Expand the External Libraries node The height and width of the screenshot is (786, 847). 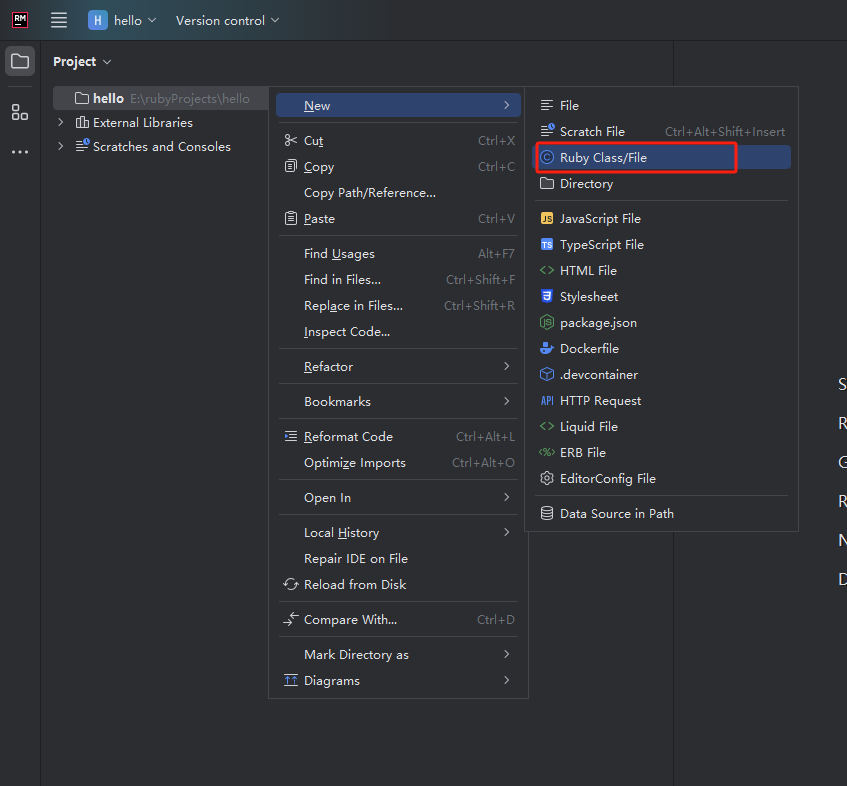click(x=60, y=123)
